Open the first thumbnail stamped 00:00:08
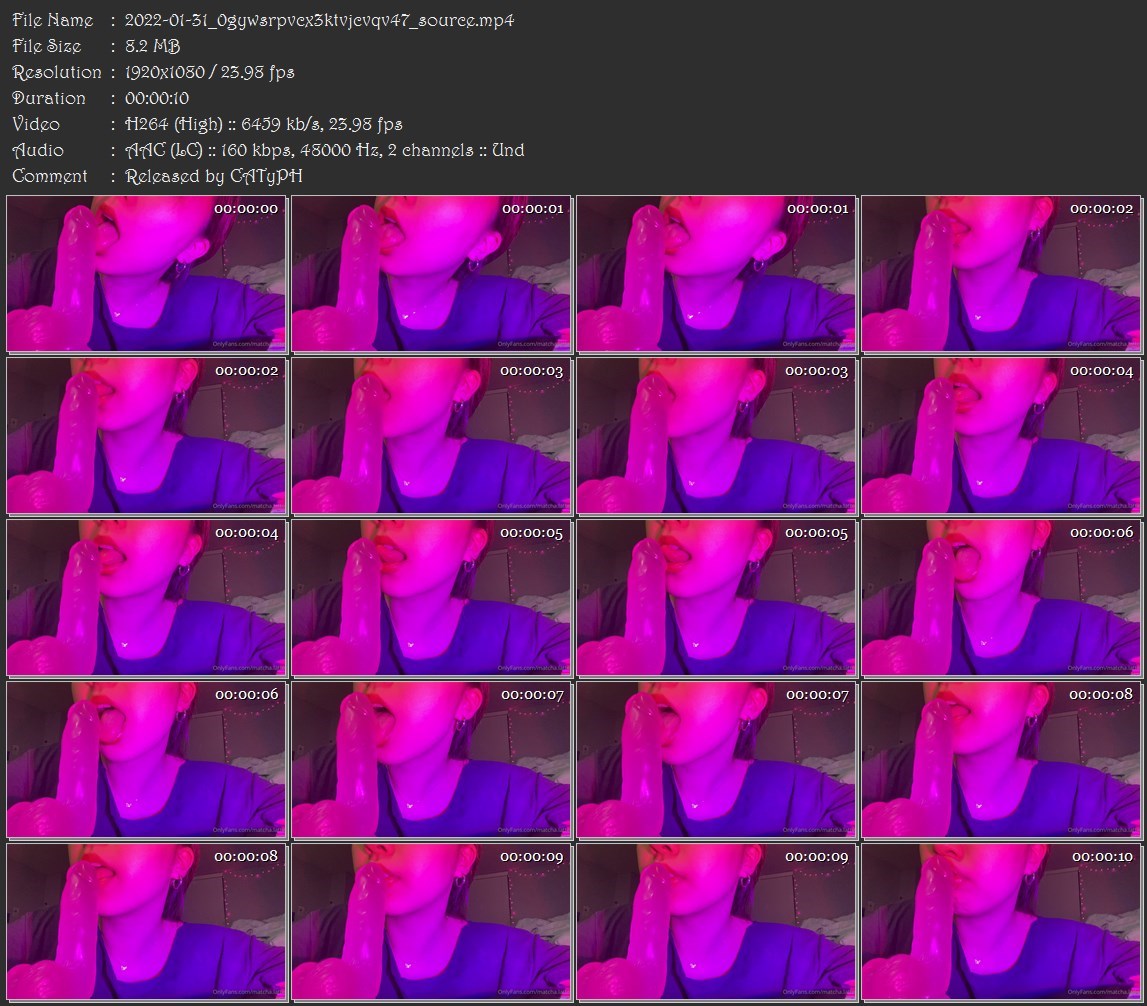This screenshot has height=1006, width=1147. coord(1001,760)
